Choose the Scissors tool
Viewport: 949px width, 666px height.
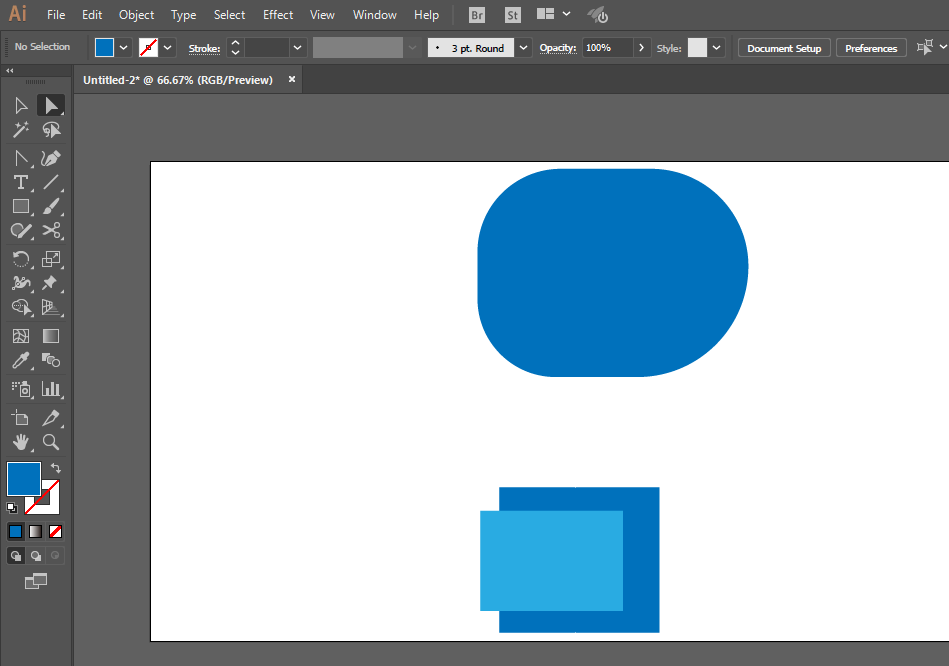coord(51,231)
